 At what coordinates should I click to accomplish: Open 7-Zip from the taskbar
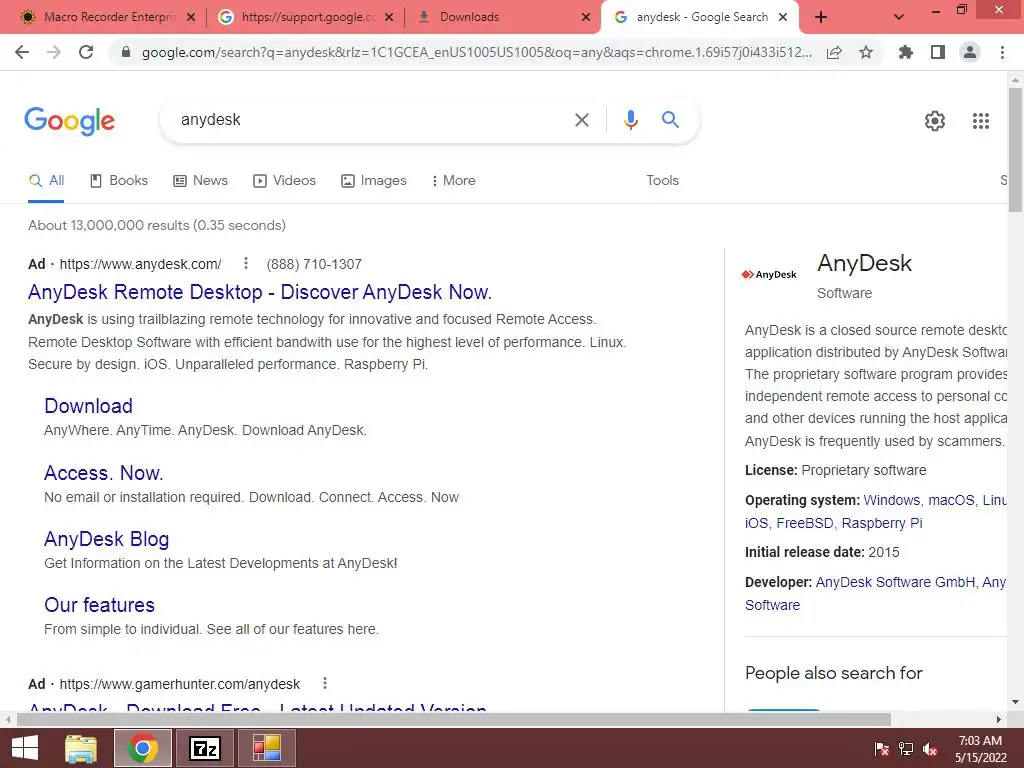pos(204,748)
